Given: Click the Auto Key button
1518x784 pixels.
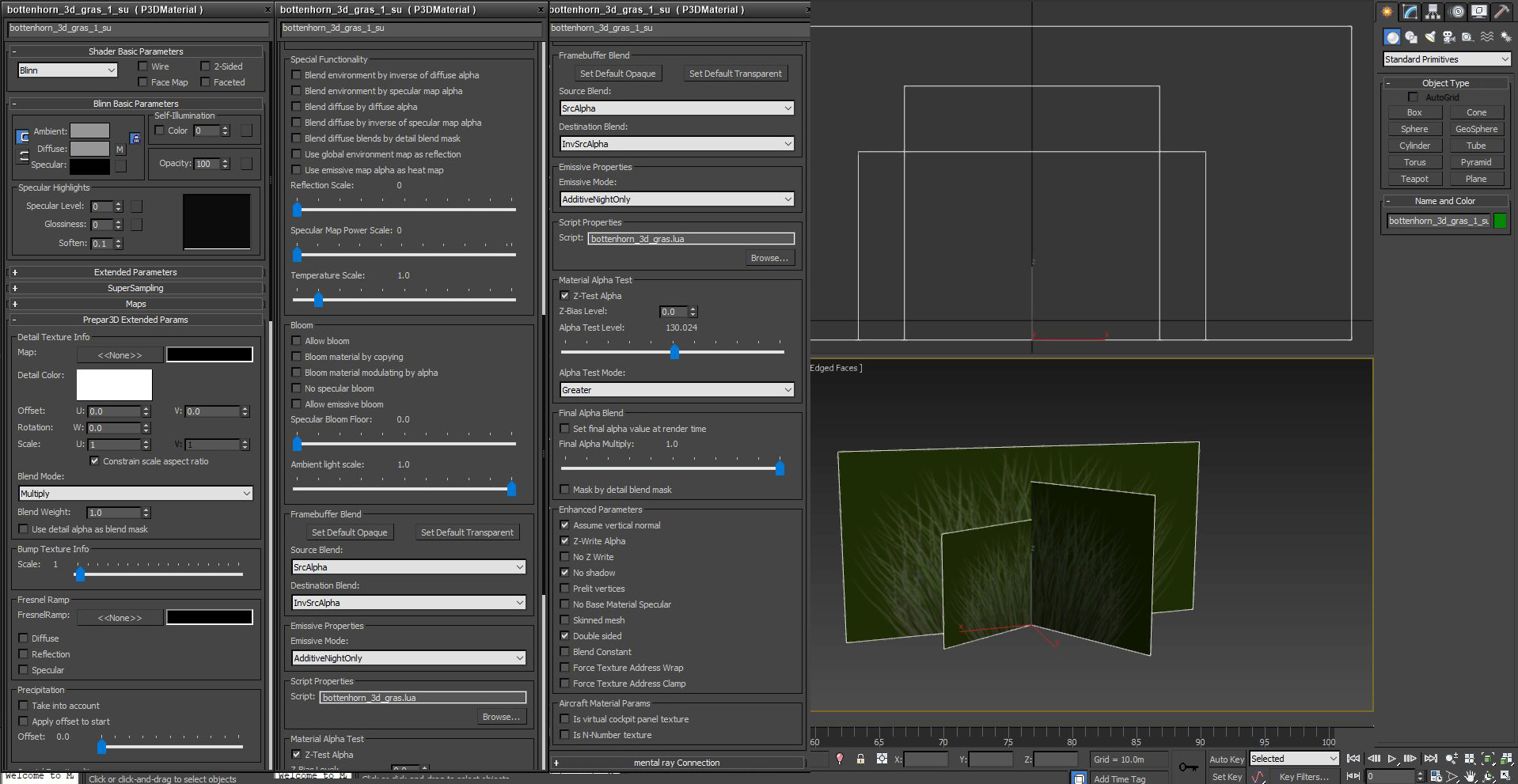Looking at the screenshot, I should 1227,759.
